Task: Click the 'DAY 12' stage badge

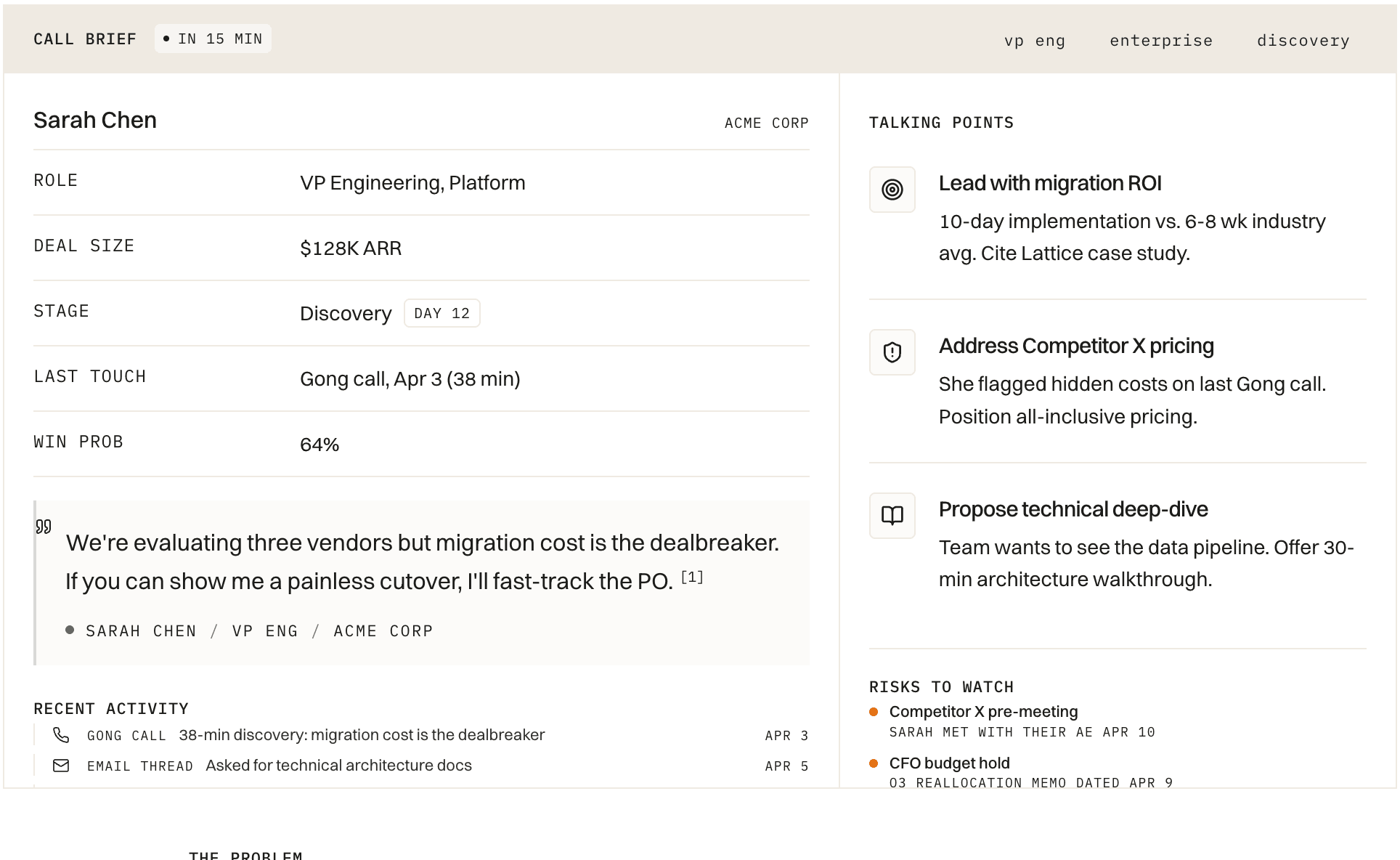Action: 441,313
